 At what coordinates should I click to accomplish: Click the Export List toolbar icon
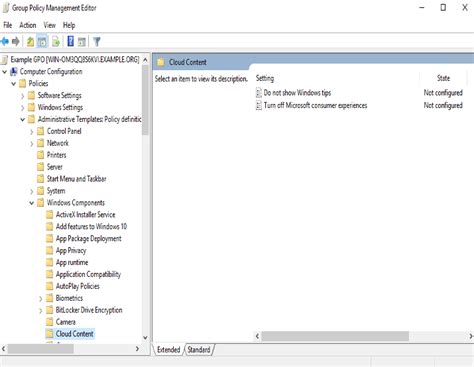click(56, 42)
